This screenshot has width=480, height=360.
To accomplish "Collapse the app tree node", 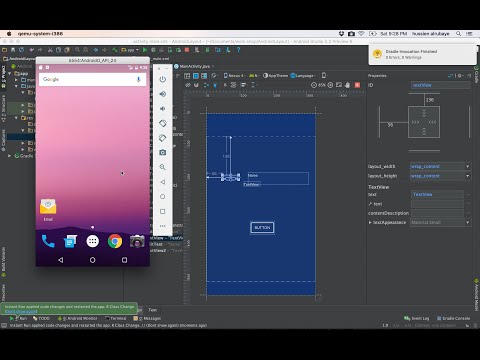I will 10,73.
